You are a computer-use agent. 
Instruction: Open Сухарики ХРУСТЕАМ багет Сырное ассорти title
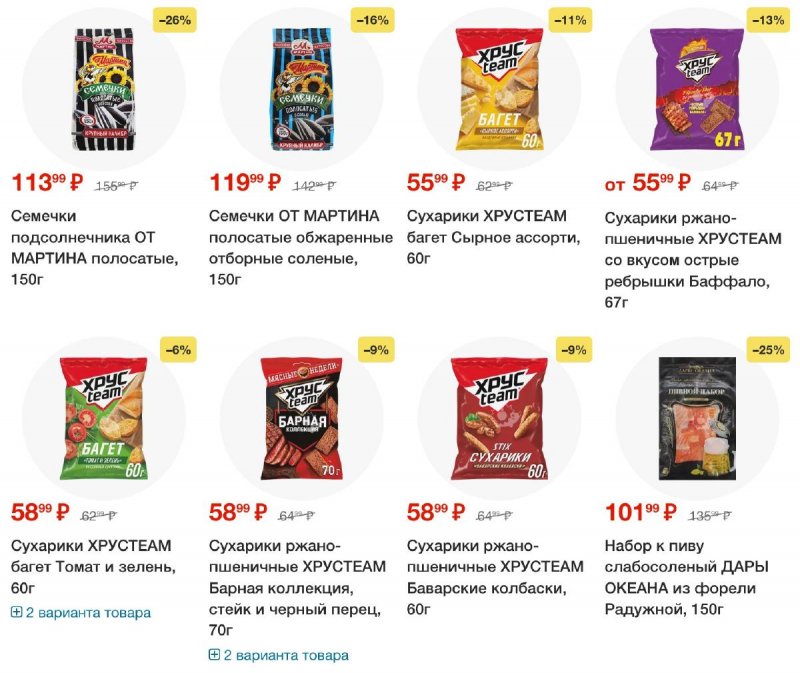click(x=494, y=237)
